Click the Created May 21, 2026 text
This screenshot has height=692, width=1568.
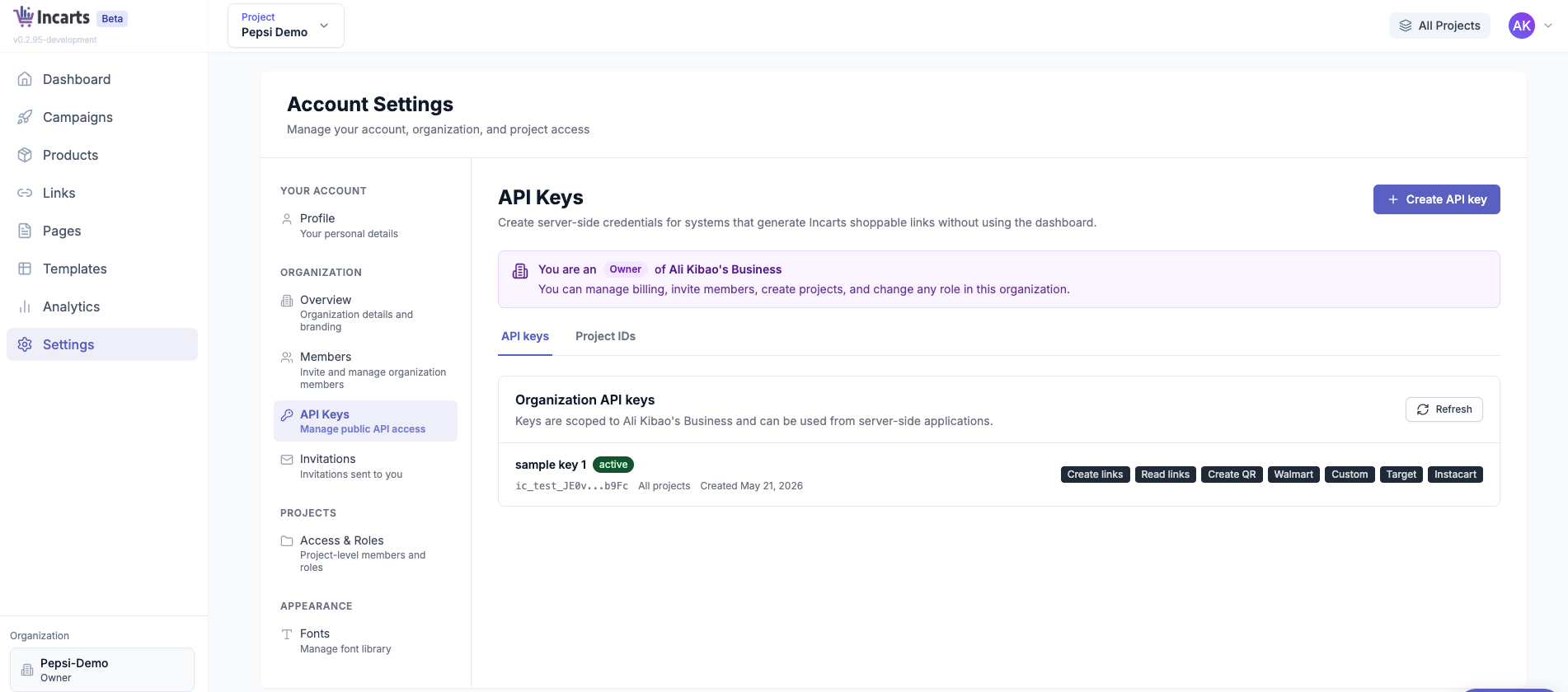coord(751,486)
